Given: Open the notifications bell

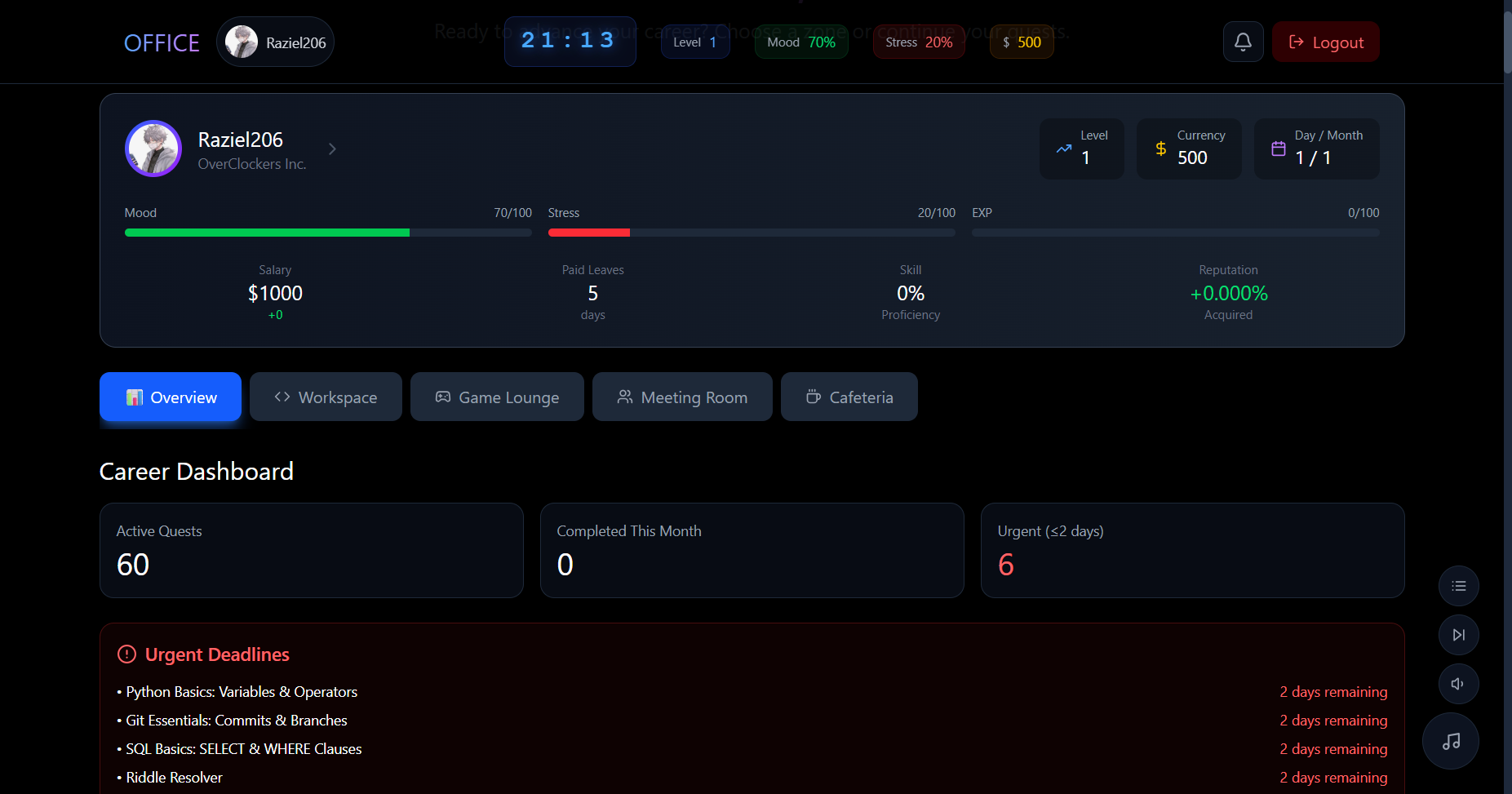Looking at the screenshot, I should pyautogui.click(x=1243, y=42).
